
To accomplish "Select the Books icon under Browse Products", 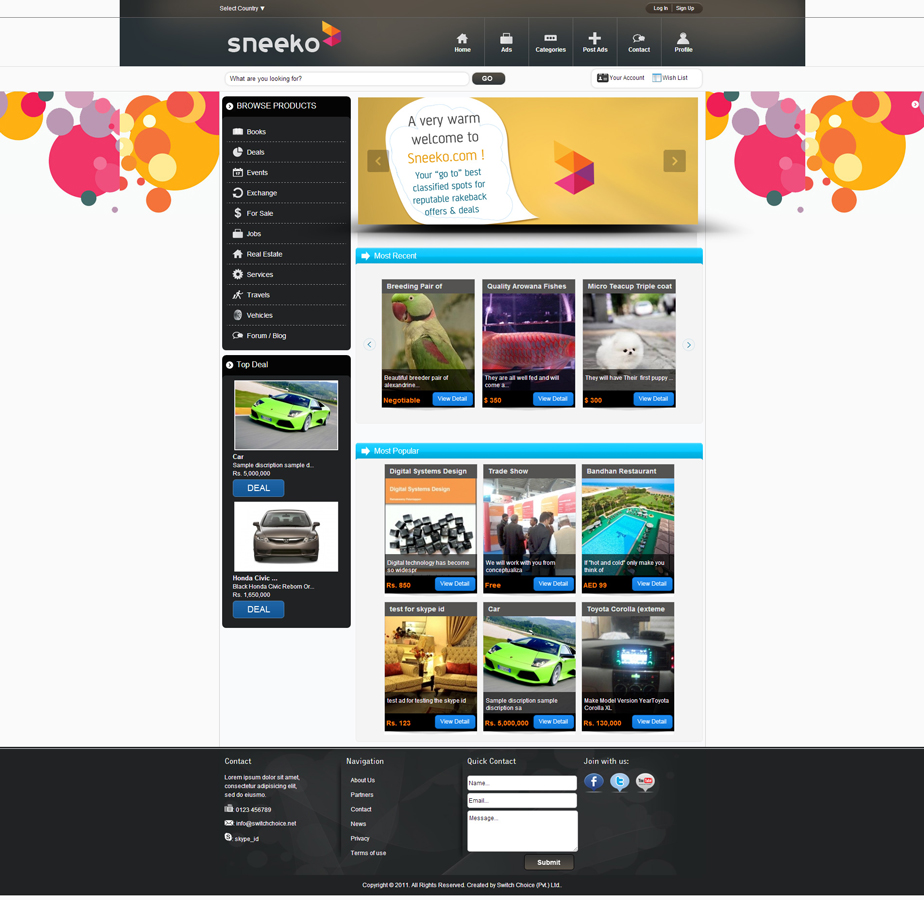I will (237, 131).
